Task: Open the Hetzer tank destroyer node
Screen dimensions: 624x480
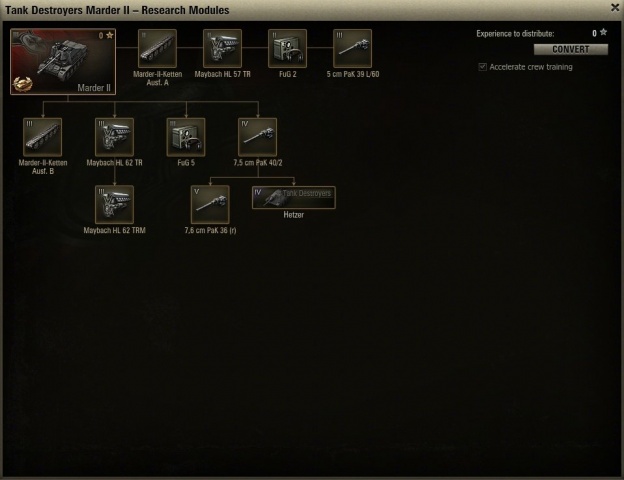Action: (x=294, y=197)
